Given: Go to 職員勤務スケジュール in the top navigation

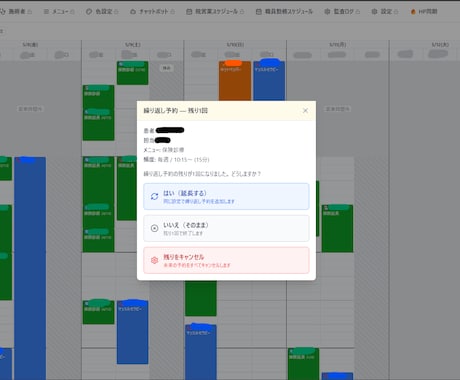Looking at the screenshot, I should [x=284, y=12].
